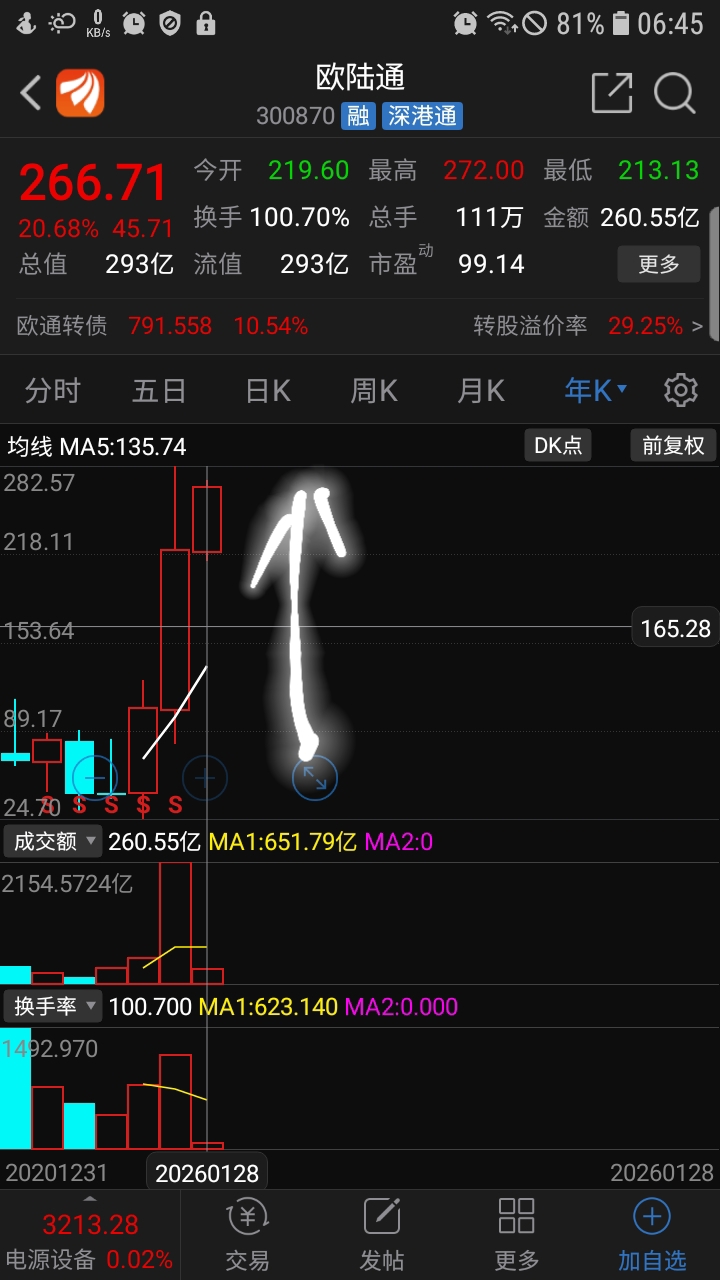
Task: Toggle the DK点 indicator
Action: point(558,445)
